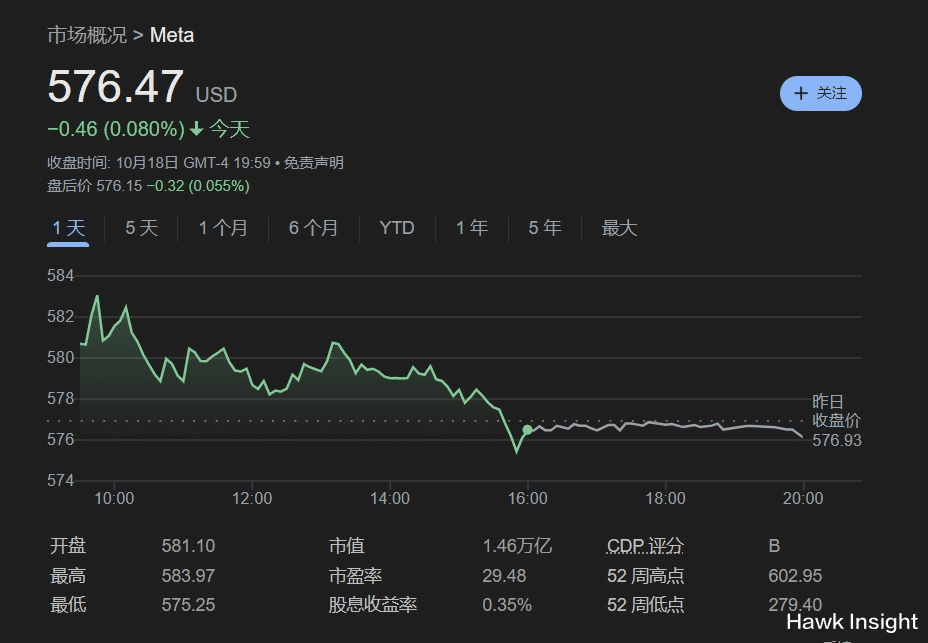The image size is (928, 643).
Task: Select the YTD range tab
Action: 397,228
